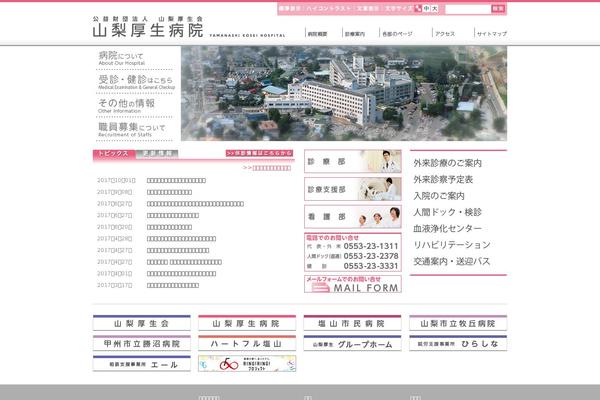This screenshot has height=400, width=600.
Task: Open 血液浄化センター link
Action: pyautogui.click(x=447, y=229)
